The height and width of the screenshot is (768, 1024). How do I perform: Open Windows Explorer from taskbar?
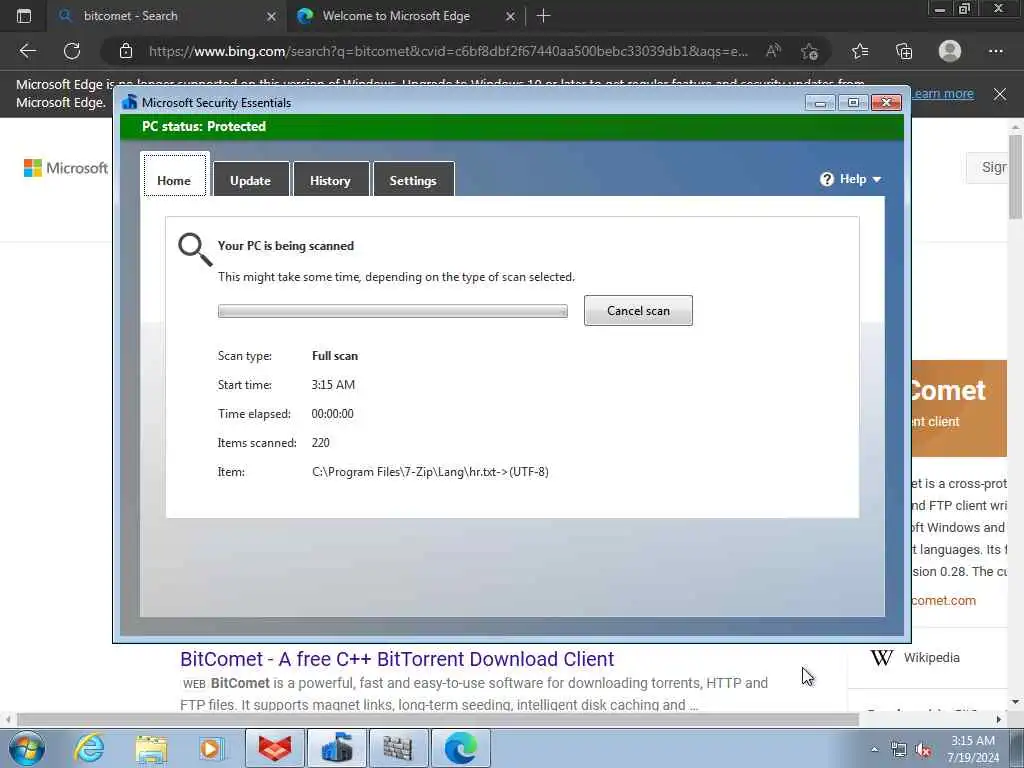(x=151, y=748)
